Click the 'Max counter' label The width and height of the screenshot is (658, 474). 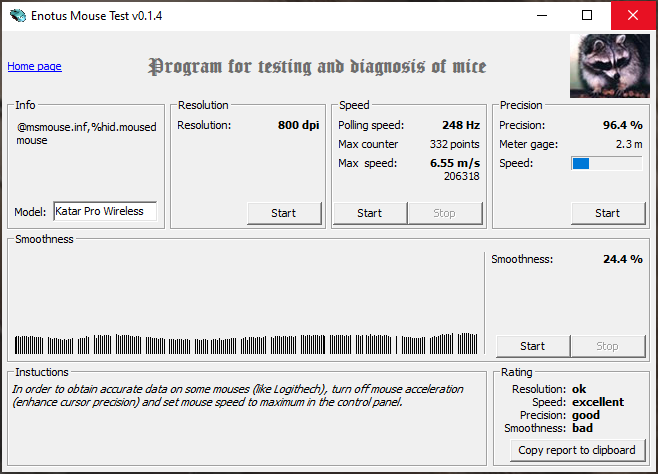[x=368, y=144]
